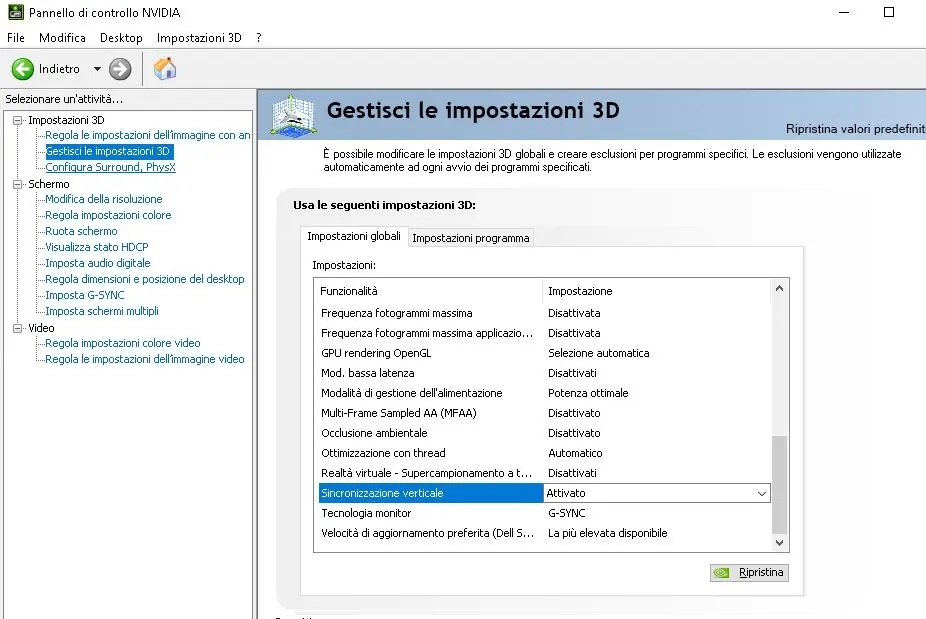Select Ottimizzazione con thread row
The height and width of the screenshot is (619, 926).
tap(544, 454)
